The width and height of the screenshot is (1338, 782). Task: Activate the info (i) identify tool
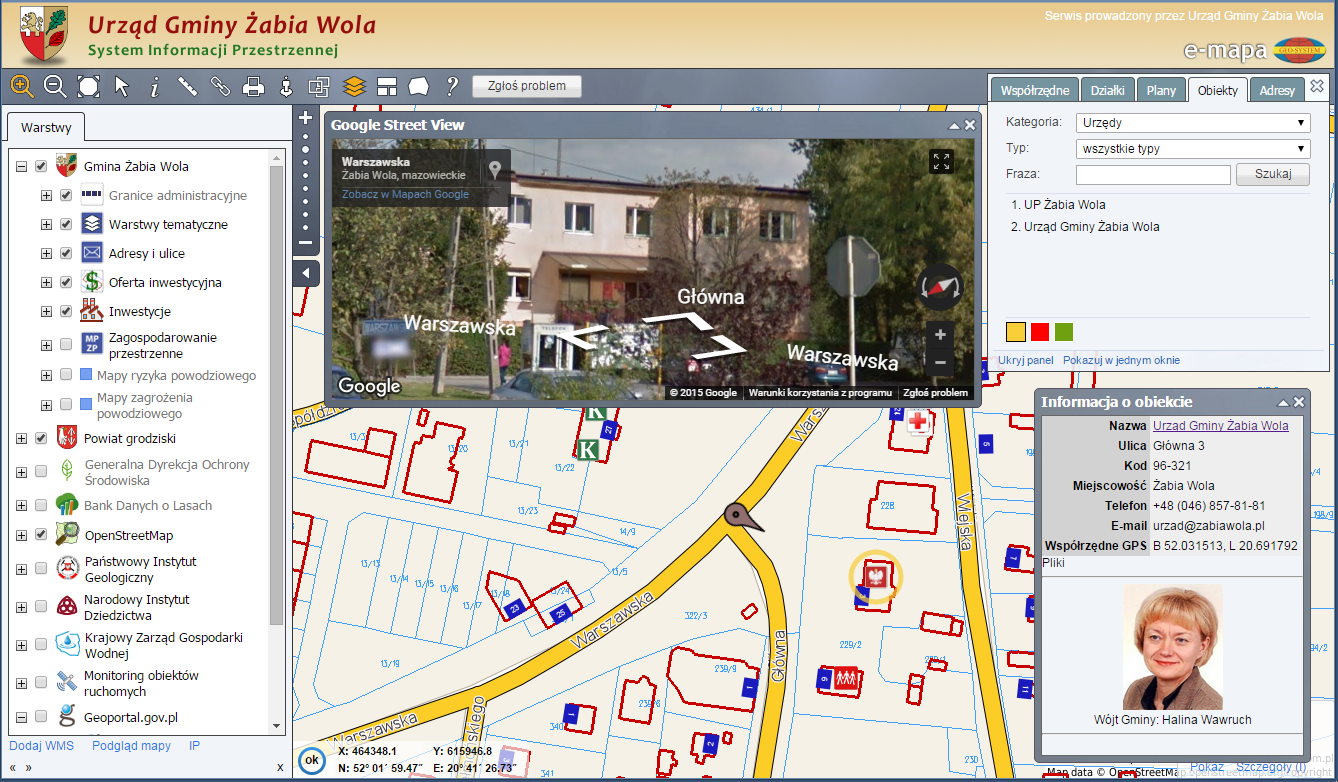coord(155,87)
